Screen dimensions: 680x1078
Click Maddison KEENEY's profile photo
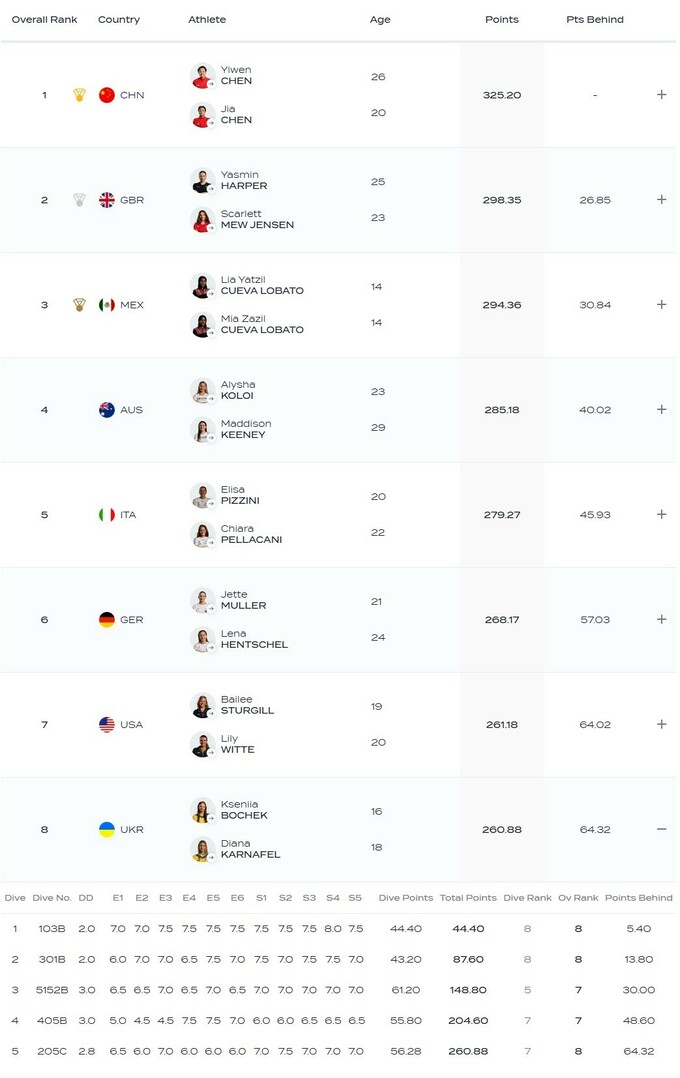203,430
